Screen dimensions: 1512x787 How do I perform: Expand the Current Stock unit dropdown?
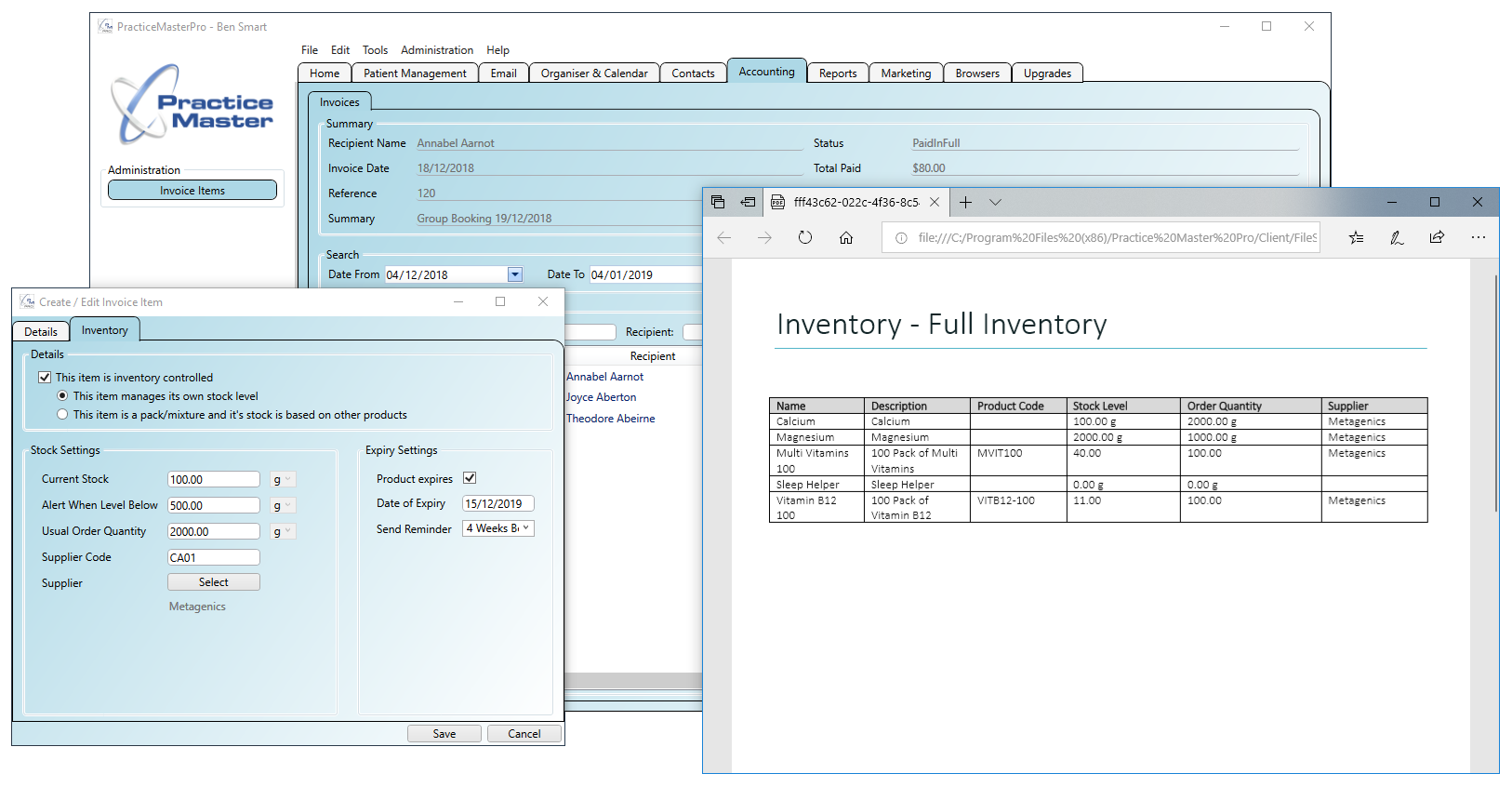click(x=283, y=480)
